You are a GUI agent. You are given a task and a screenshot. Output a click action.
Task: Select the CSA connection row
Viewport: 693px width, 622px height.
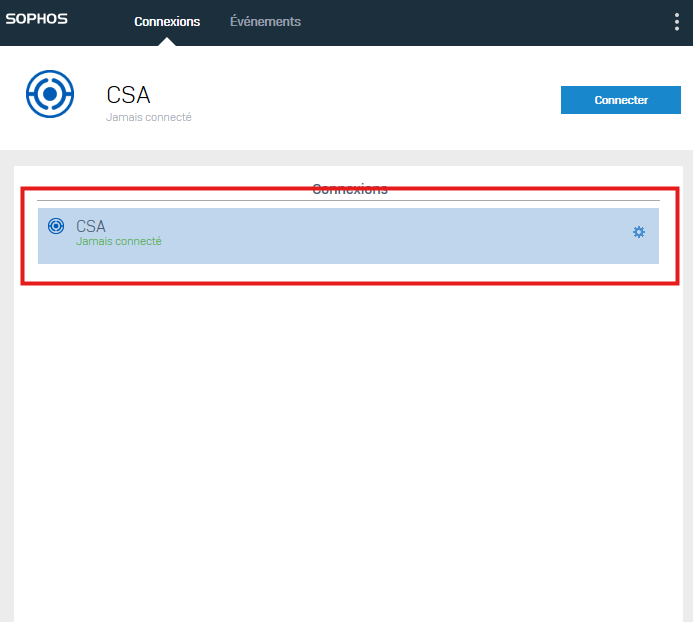348,236
